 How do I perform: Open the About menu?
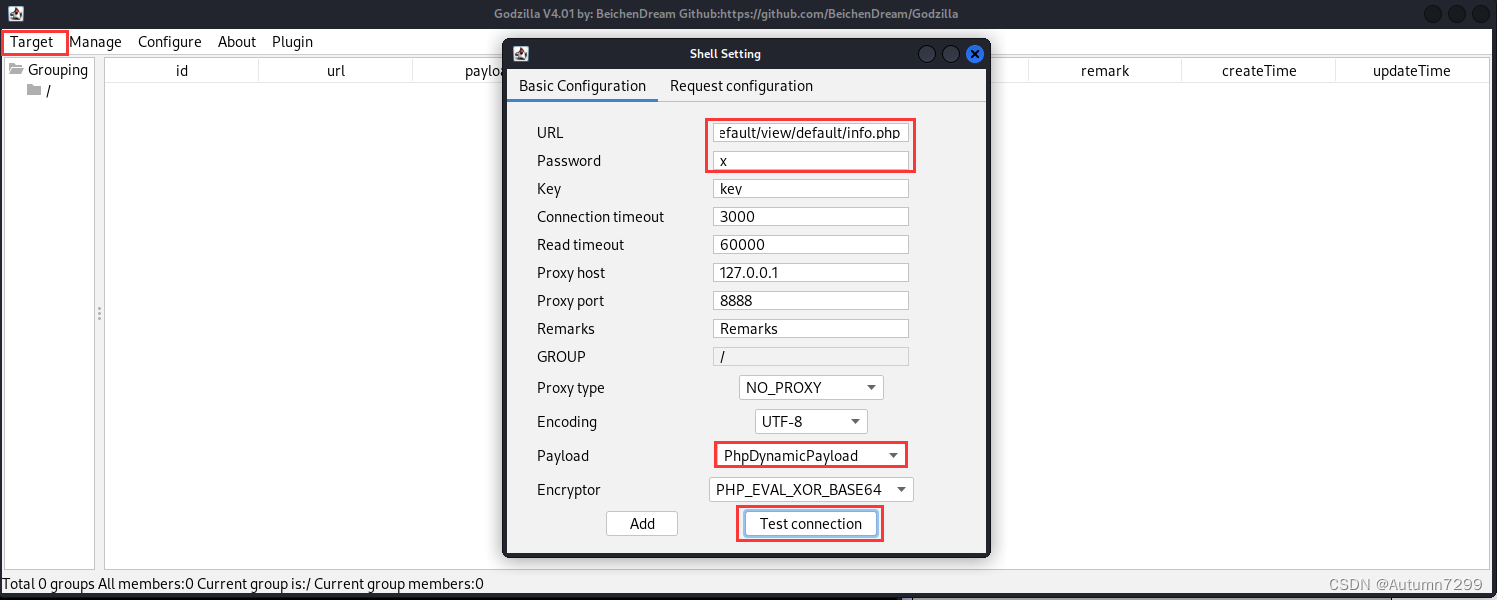tap(237, 42)
